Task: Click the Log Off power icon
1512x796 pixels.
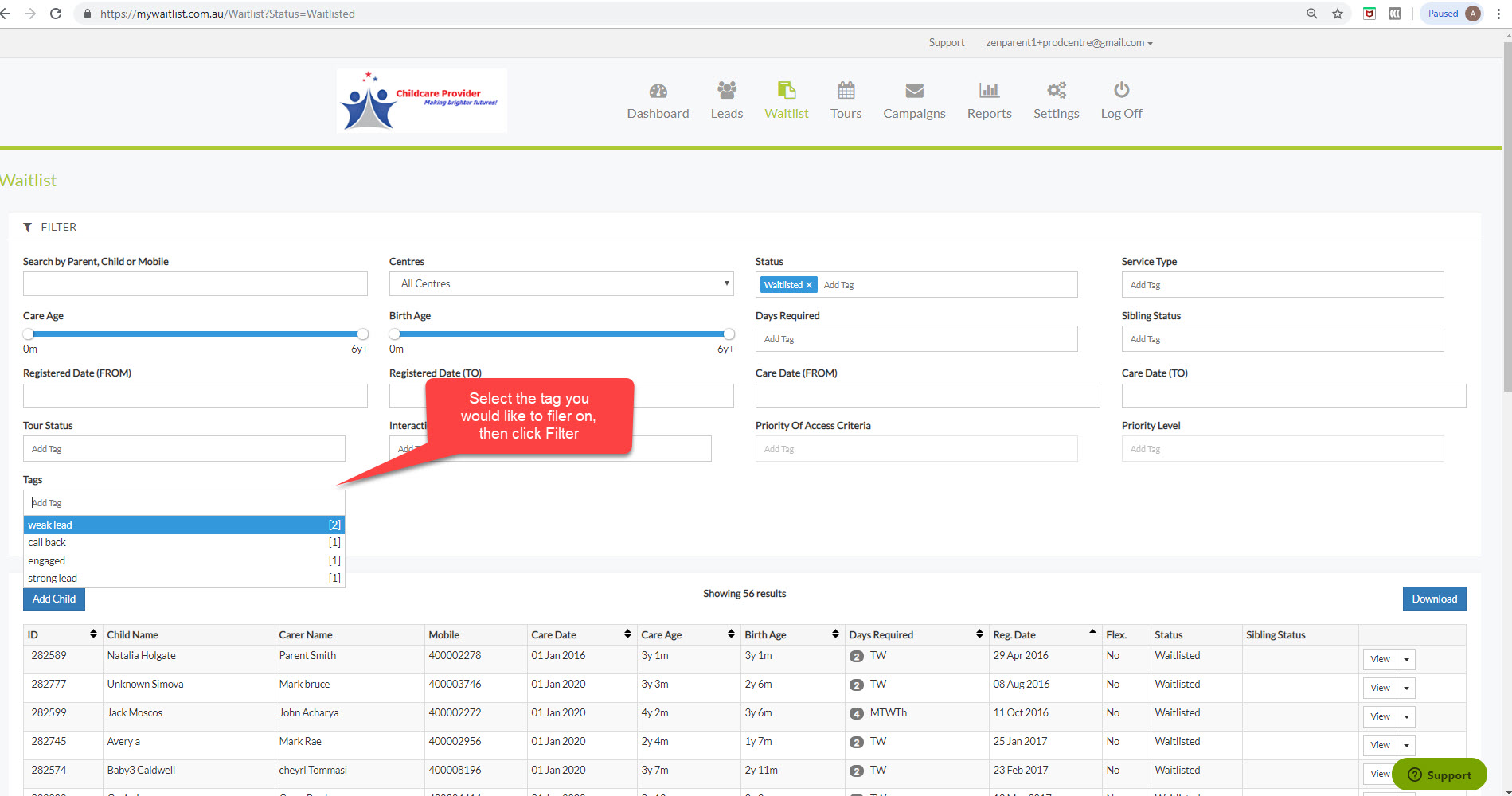Action: (1121, 89)
